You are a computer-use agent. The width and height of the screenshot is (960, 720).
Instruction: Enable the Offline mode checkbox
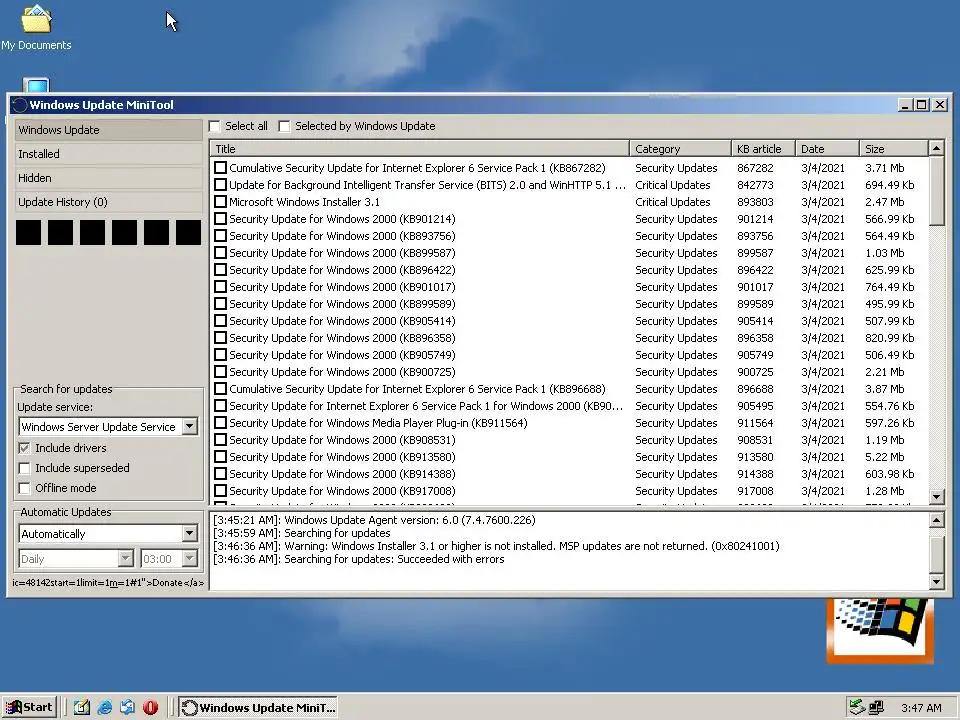tap(24, 488)
